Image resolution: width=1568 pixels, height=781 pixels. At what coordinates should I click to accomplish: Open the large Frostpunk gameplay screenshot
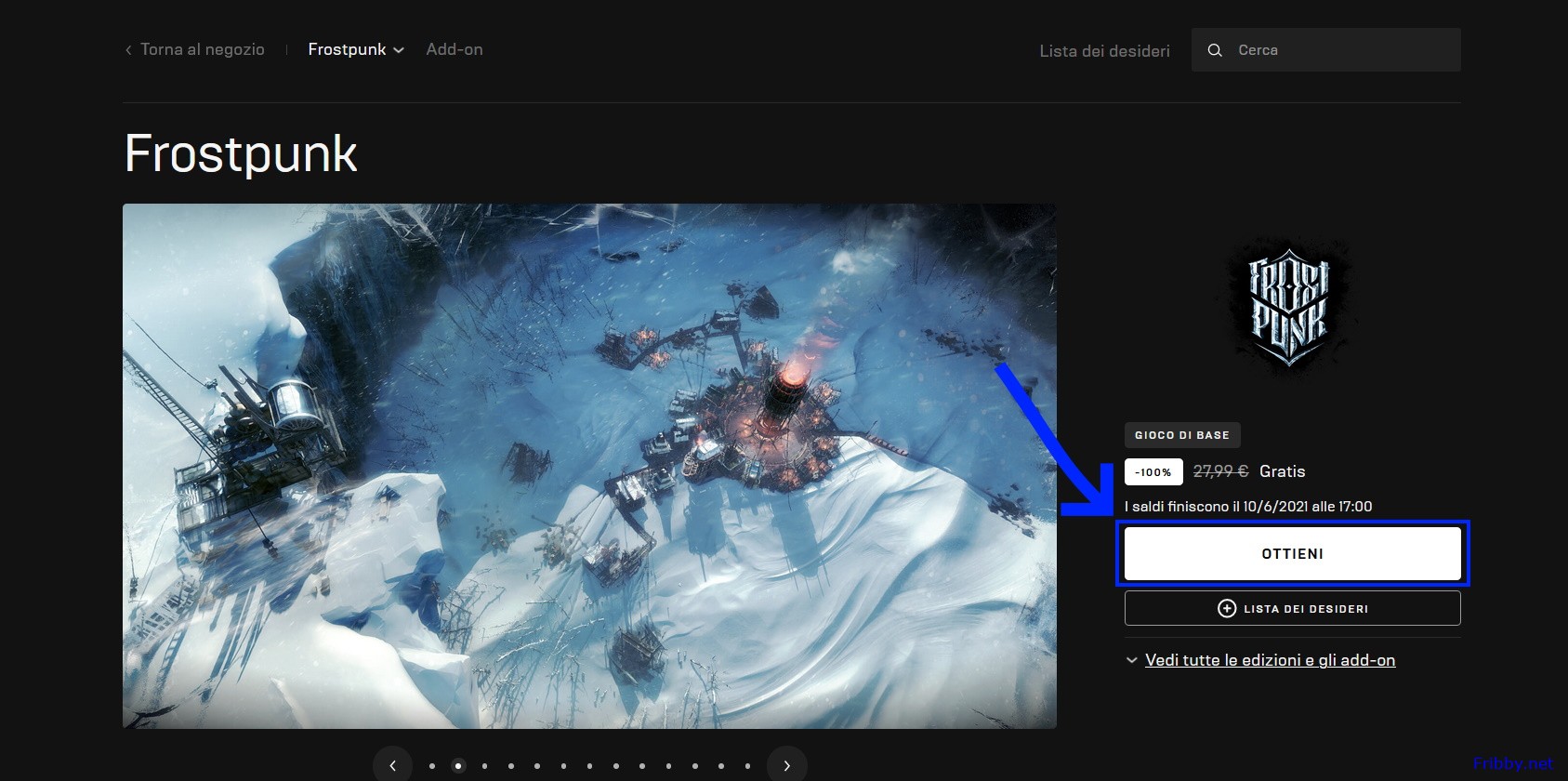[x=589, y=466]
